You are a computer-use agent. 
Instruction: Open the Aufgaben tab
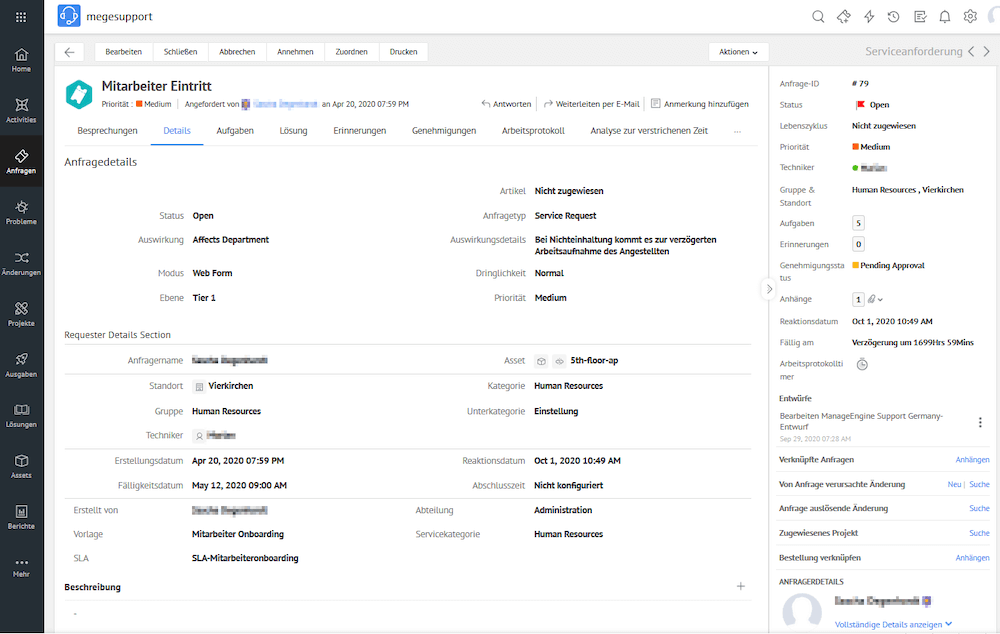235,131
